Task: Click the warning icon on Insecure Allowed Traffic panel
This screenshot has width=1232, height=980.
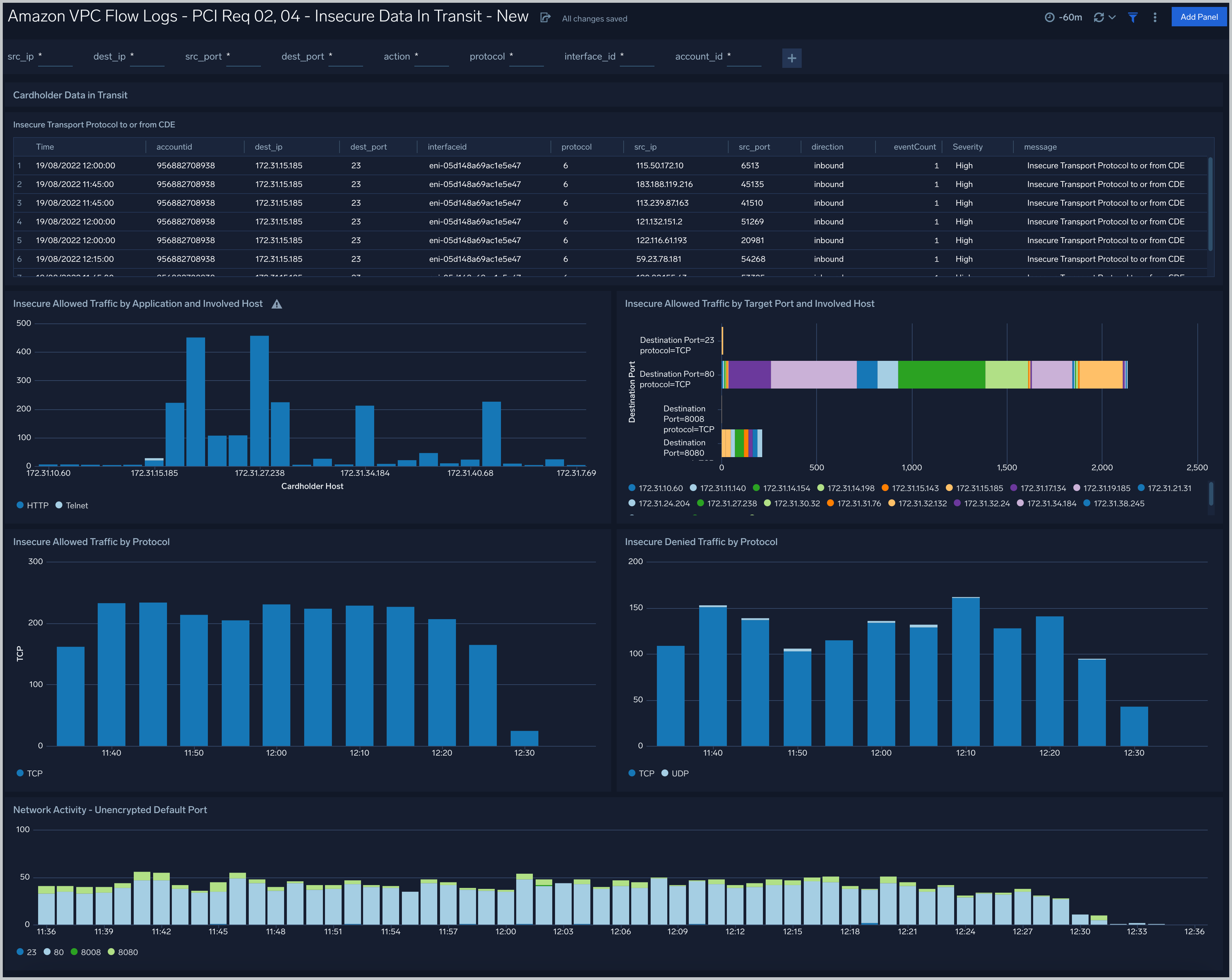Action: (277, 304)
